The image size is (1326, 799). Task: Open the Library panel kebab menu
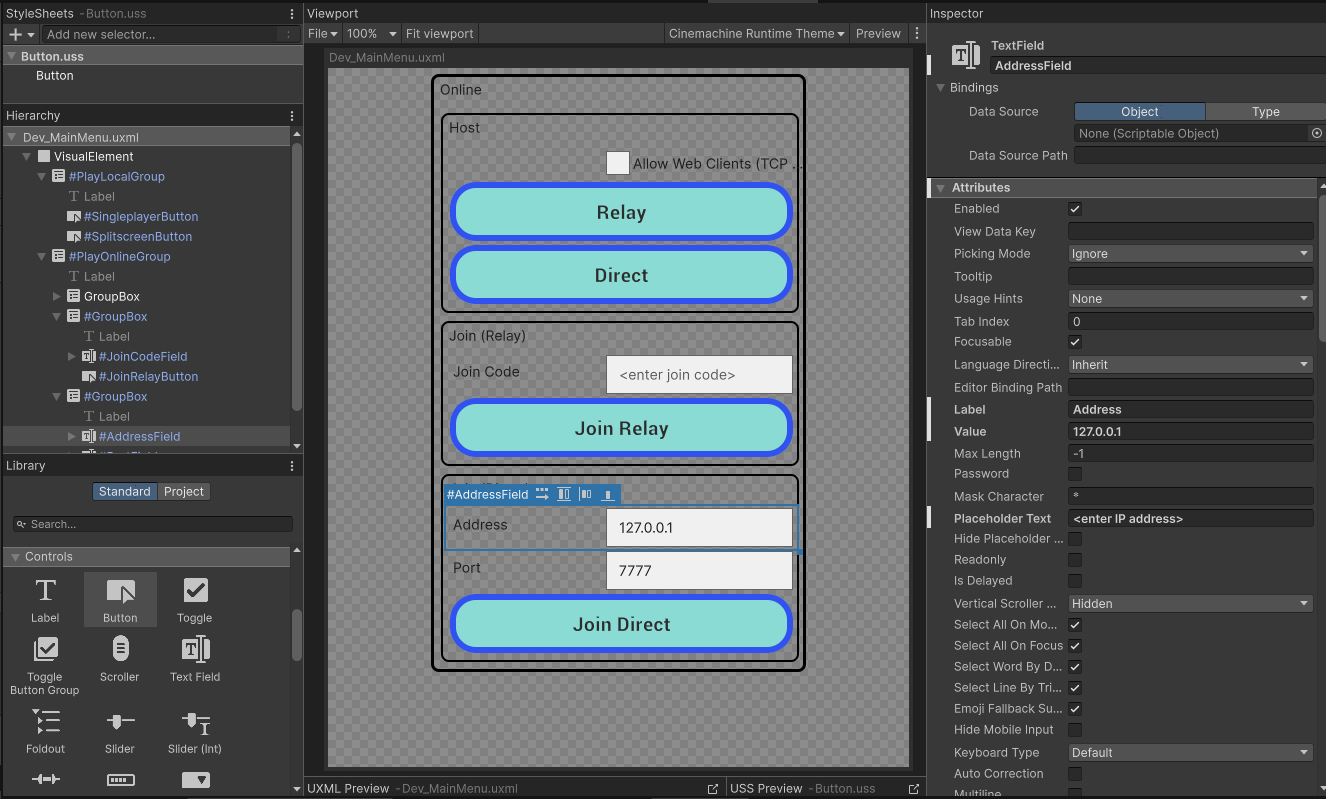(291, 466)
